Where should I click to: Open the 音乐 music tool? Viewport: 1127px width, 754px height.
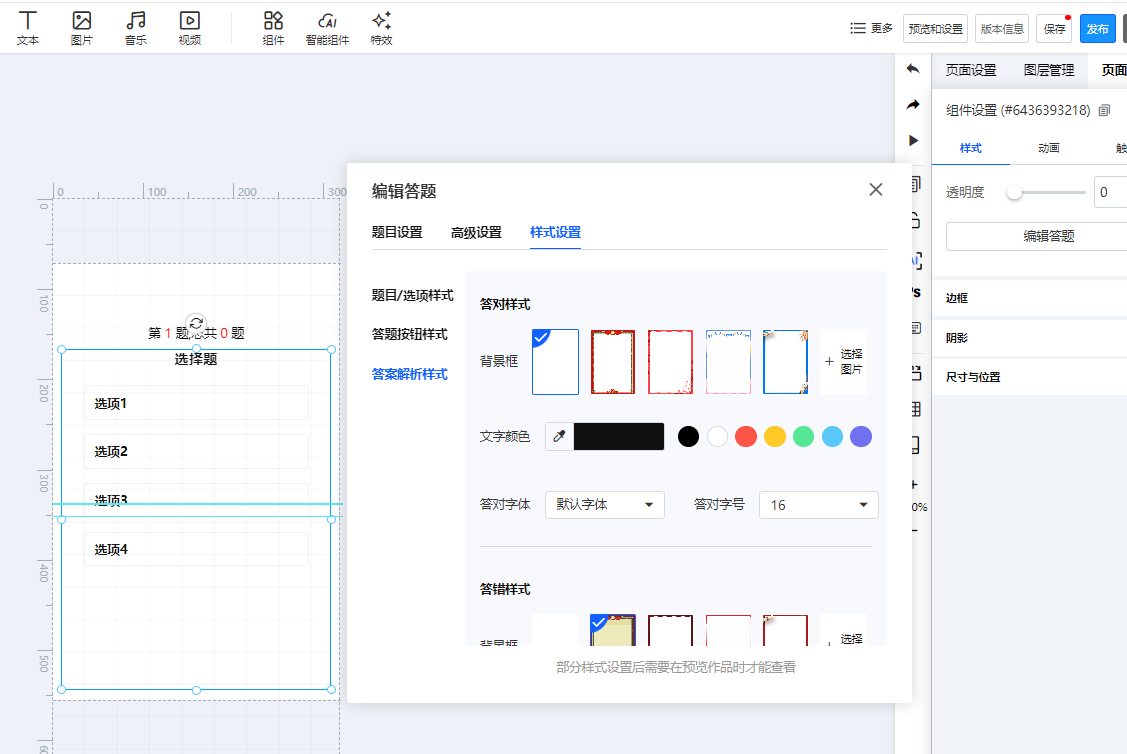click(x=136, y=28)
